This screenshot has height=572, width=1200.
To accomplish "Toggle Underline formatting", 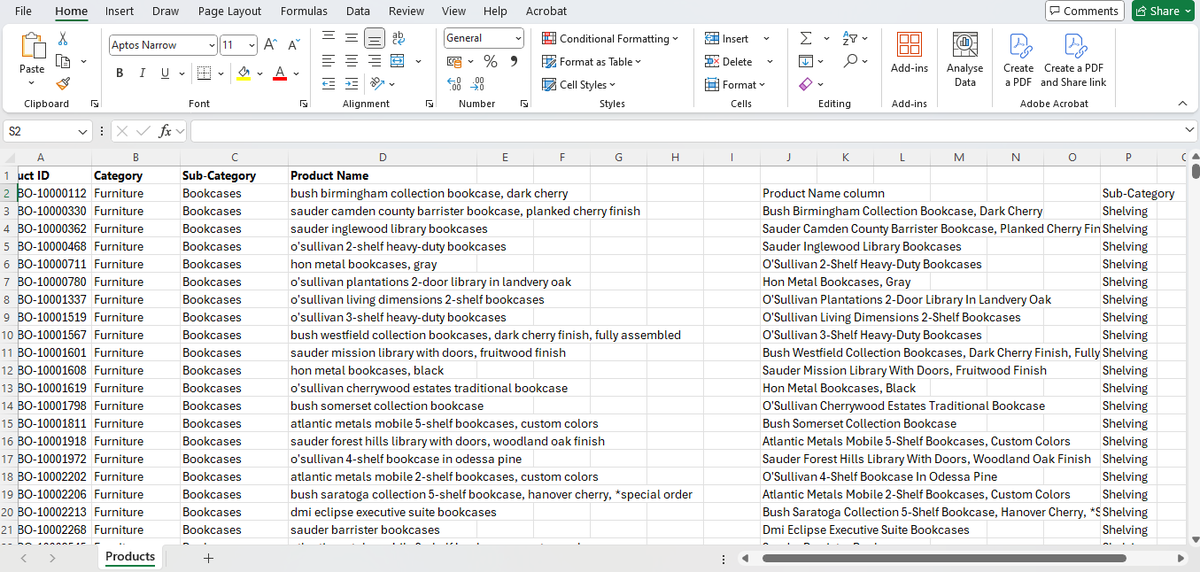I will pos(165,73).
